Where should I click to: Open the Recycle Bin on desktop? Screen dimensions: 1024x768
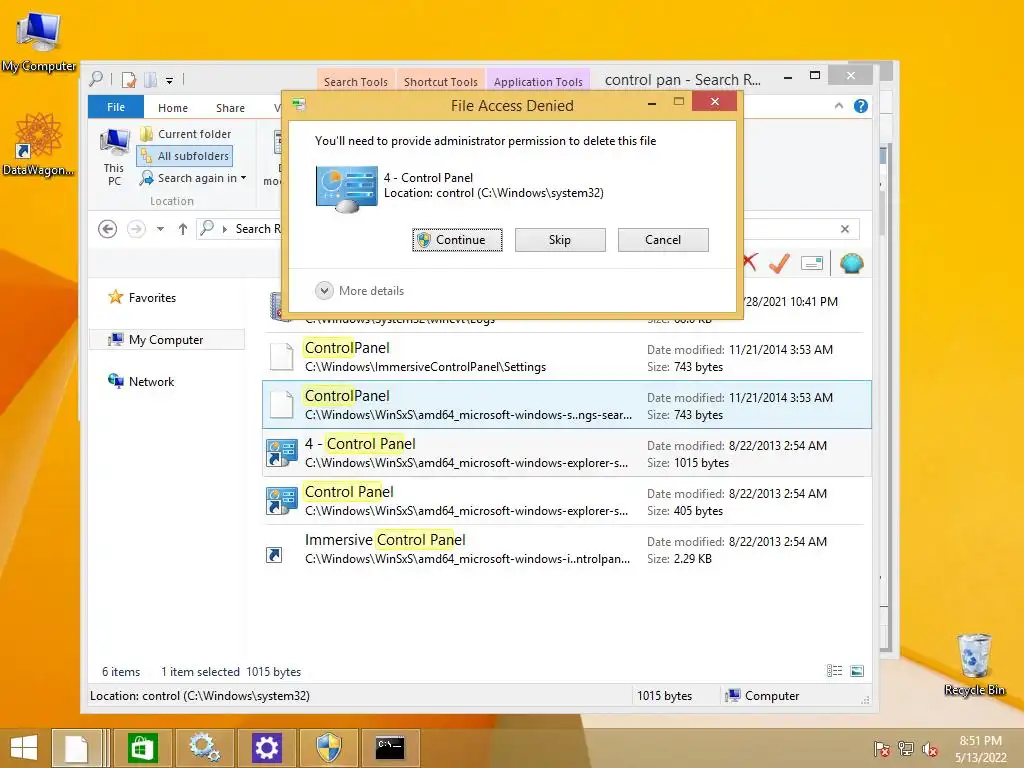974,664
